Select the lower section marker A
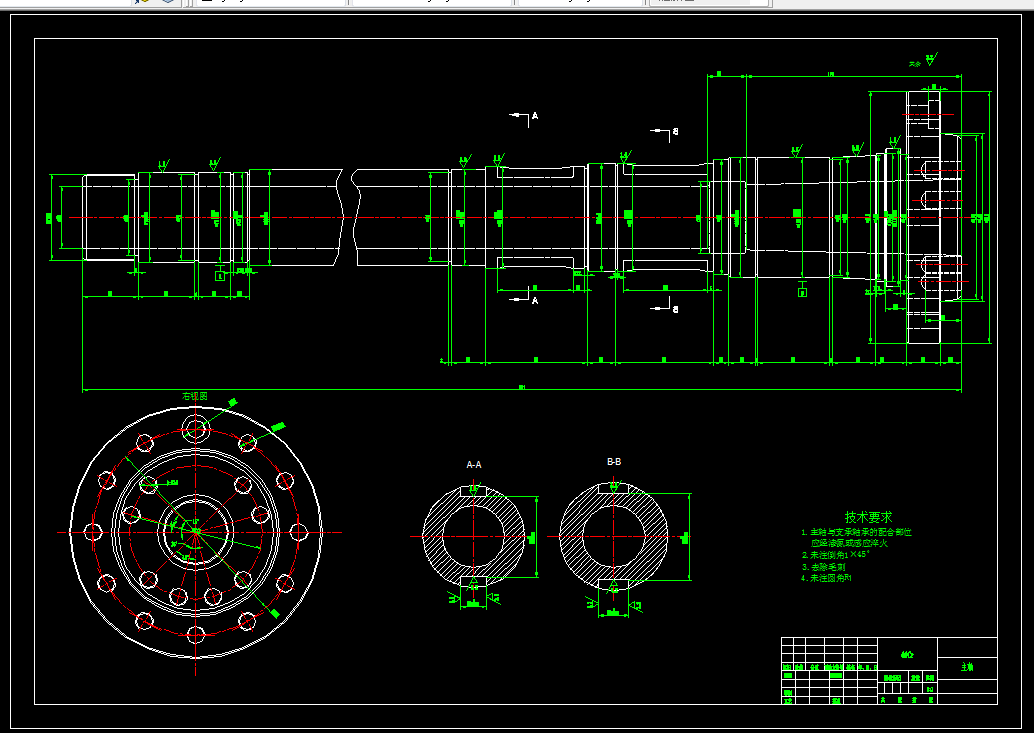This screenshot has width=1034, height=733. (535, 301)
